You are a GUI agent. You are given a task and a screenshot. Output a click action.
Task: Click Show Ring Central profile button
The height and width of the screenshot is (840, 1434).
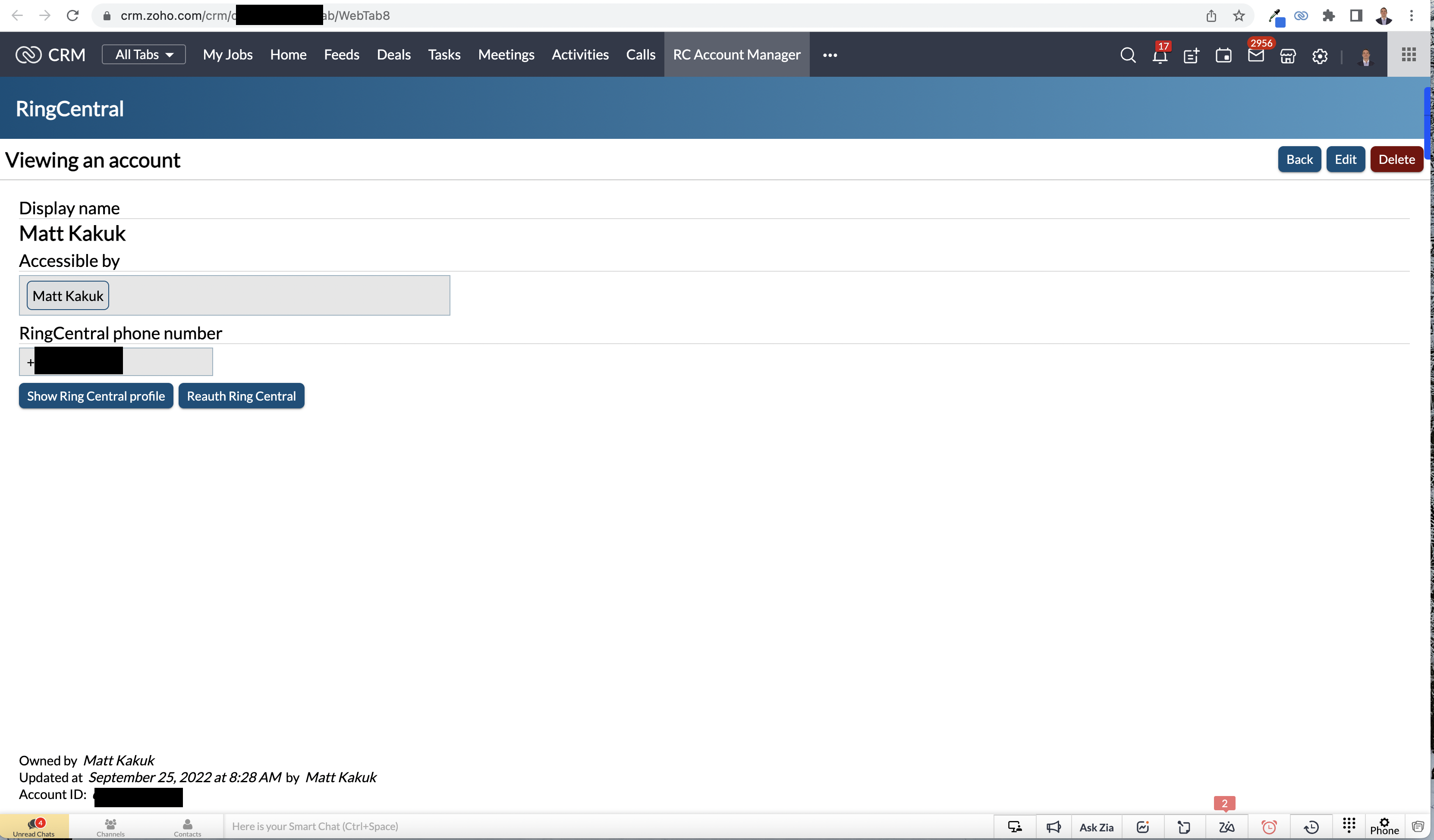(x=96, y=396)
